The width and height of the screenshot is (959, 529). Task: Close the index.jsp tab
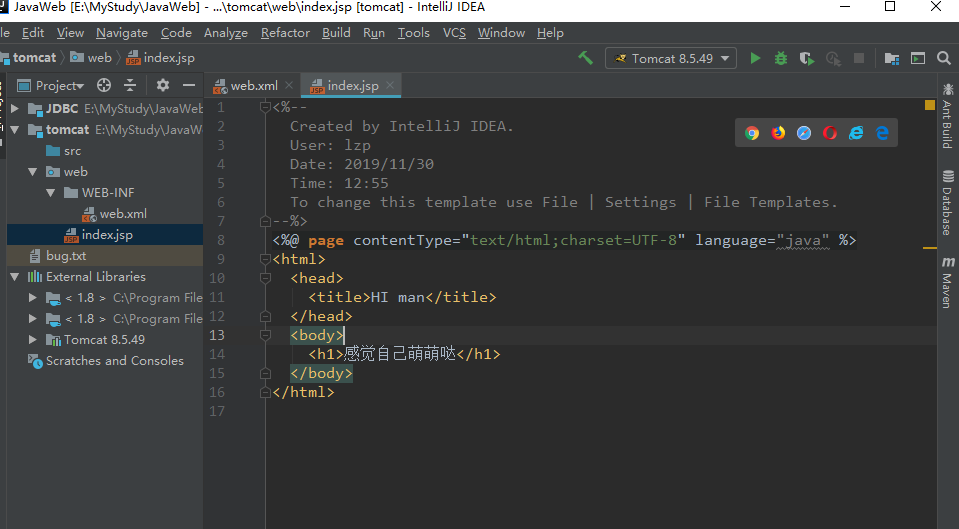tap(390, 86)
